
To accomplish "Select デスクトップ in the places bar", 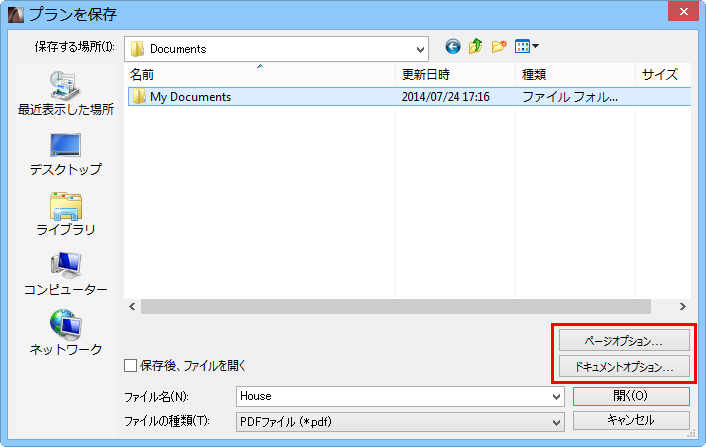I will coord(66,154).
